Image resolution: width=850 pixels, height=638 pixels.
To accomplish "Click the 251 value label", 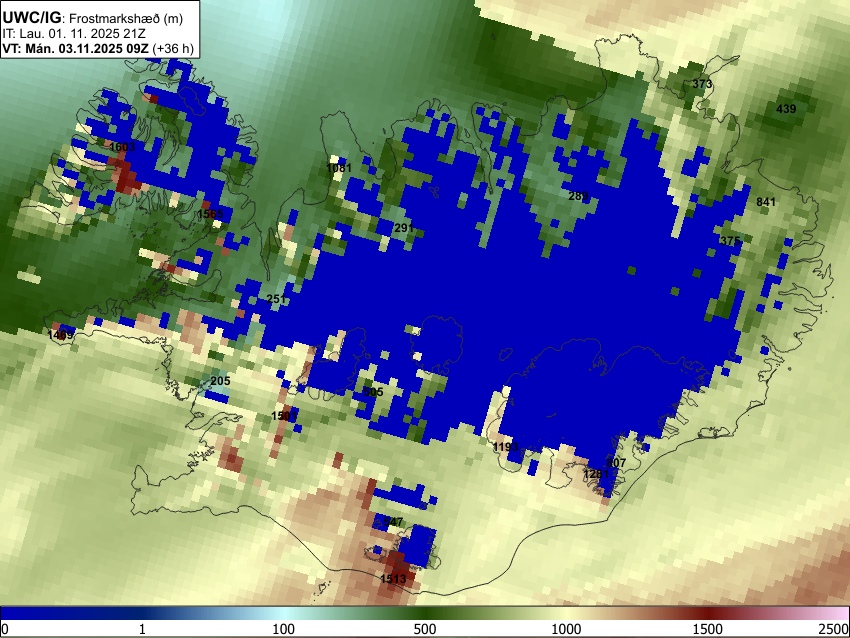I will pyautogui.click(x=276, y=299).
